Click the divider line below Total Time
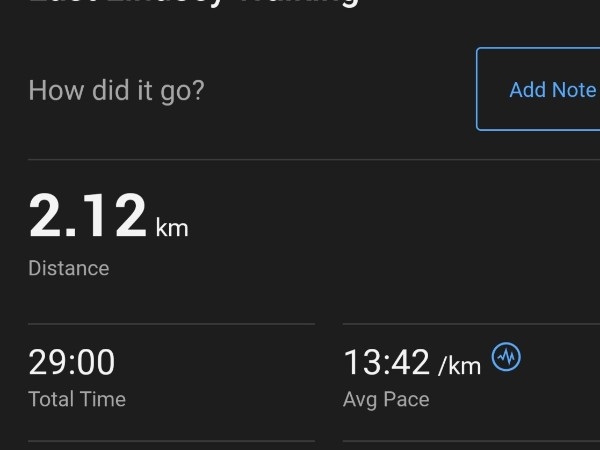The image size is (600, 450). pyautogui.click(x=171, y=441)
